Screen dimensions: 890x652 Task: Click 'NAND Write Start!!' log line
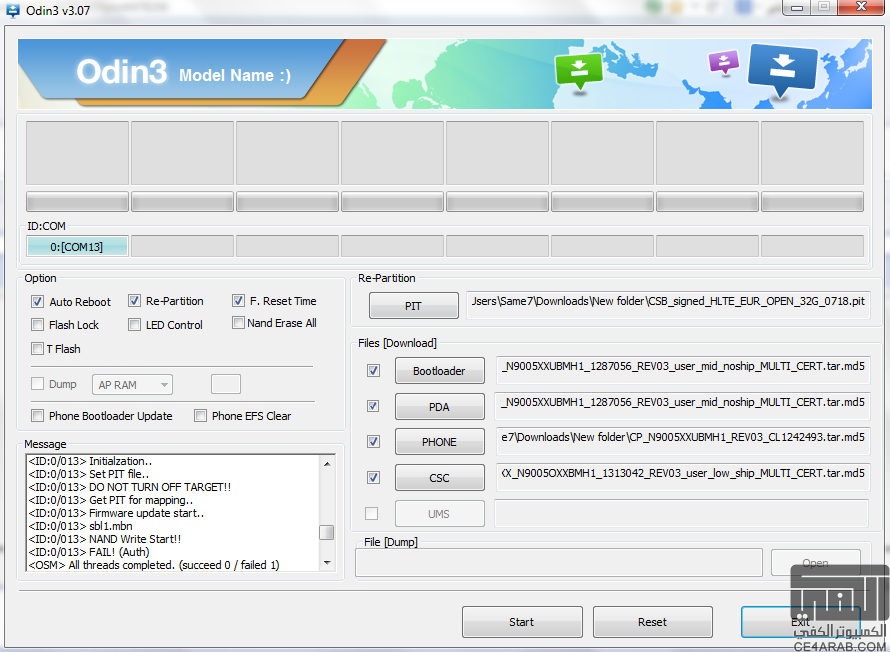click(x=105, y=539)
